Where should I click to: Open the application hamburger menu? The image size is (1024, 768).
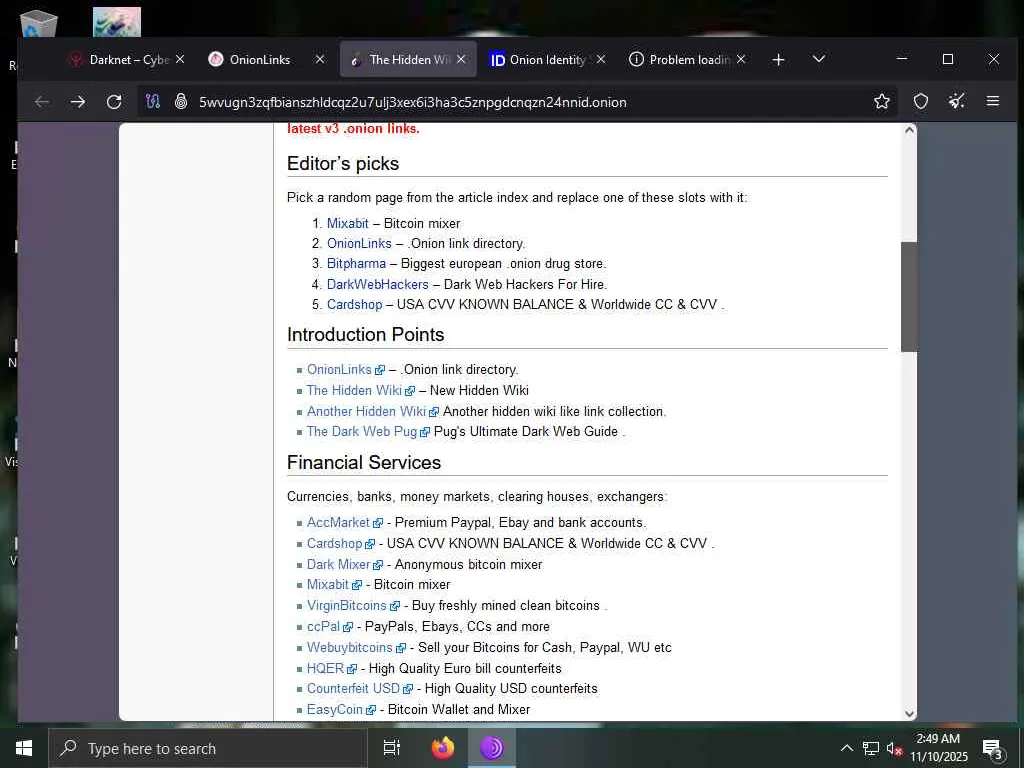(993, 101)
